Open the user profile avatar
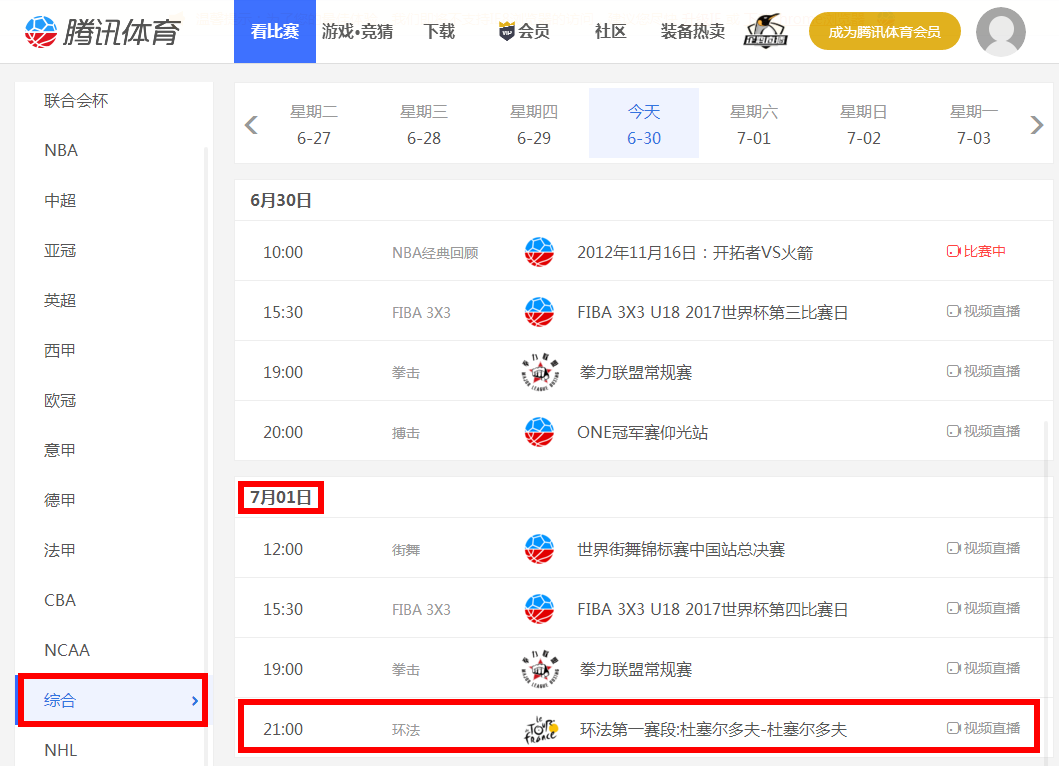The image size is (1059, 766). [x=1000, y=32]
